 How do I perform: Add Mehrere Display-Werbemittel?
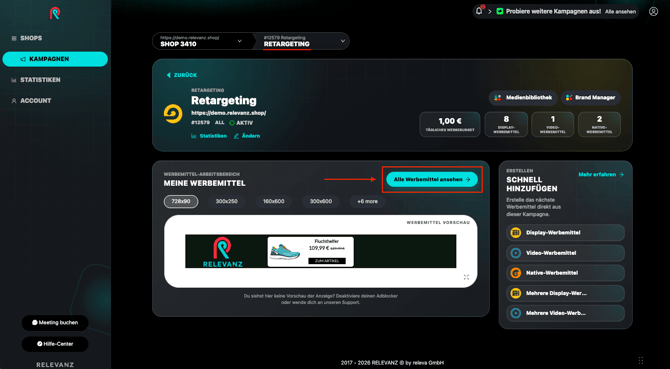pos(565,293)
